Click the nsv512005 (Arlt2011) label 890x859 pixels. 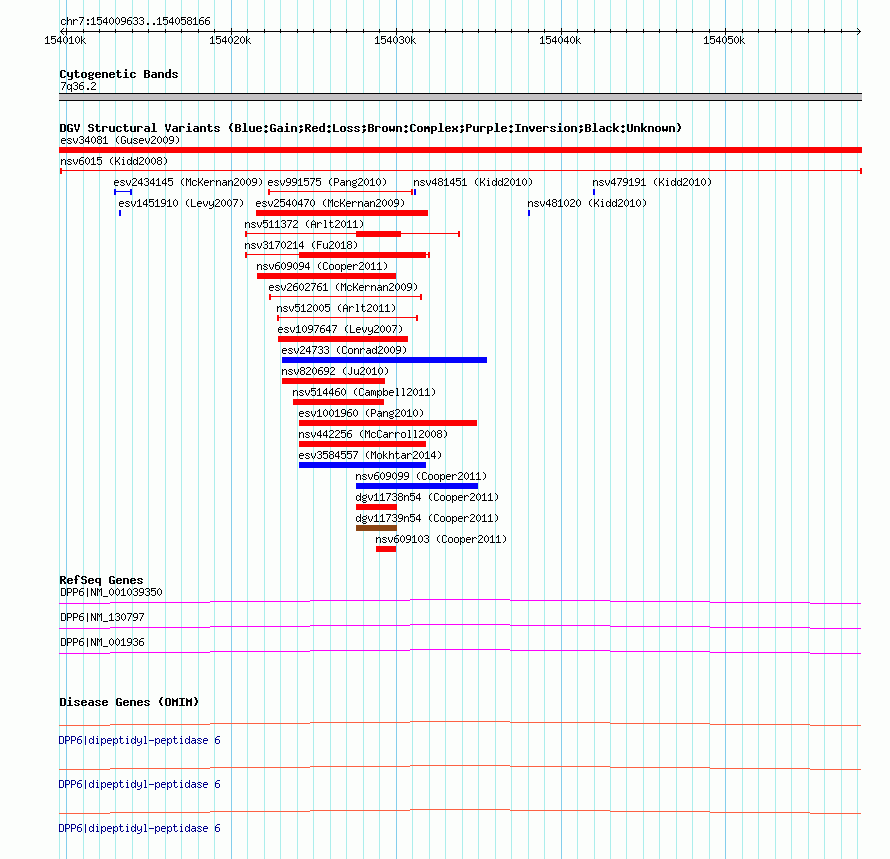336,308
